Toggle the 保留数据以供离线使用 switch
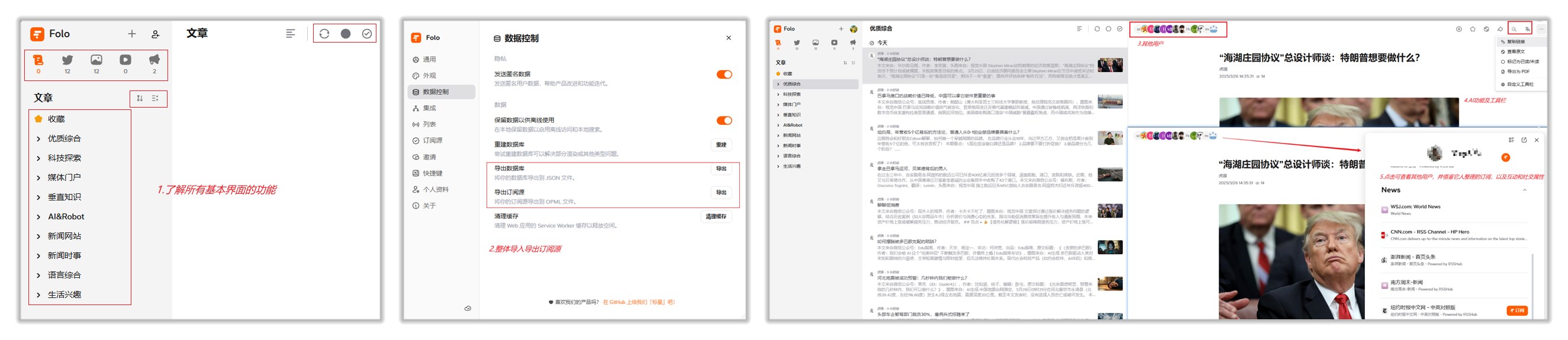Image resolution: width=1568 pixels, height=340 pixels. pos(723,121)
